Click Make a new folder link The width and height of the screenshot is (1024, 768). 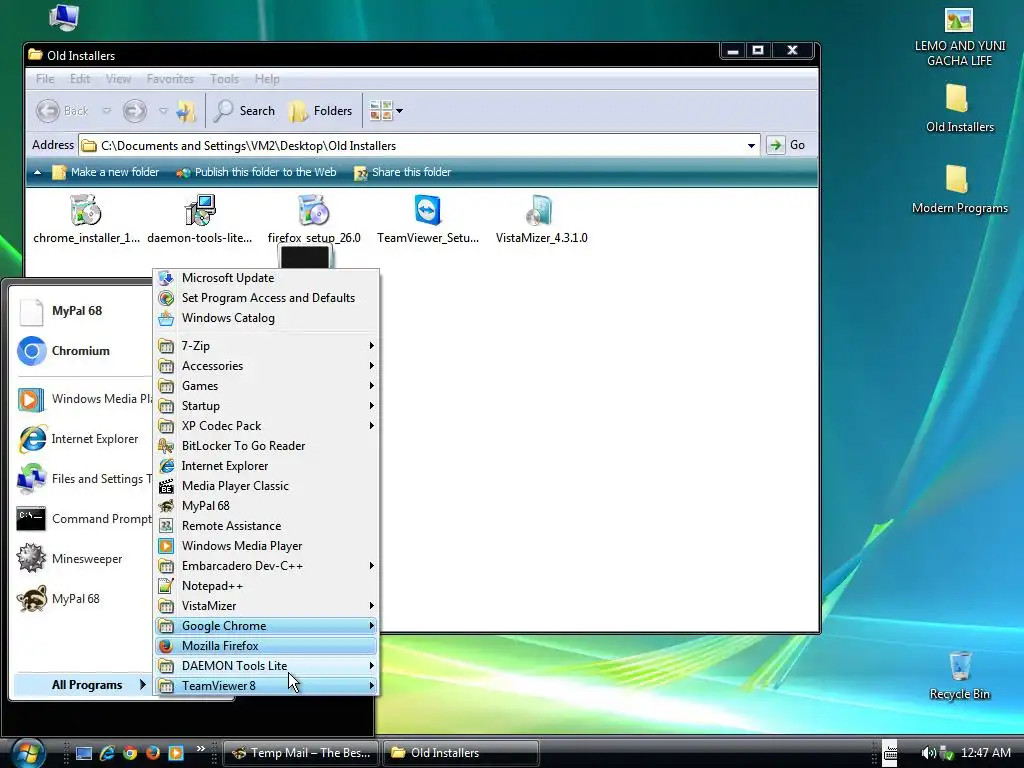[x=106, y=172]
